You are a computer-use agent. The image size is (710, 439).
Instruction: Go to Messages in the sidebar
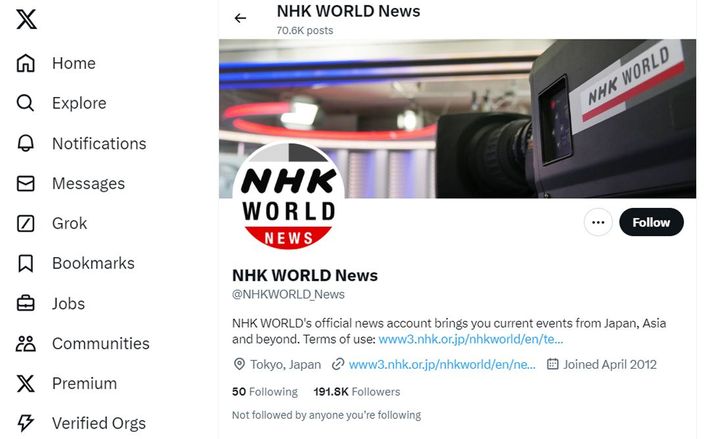click(71, 183)
